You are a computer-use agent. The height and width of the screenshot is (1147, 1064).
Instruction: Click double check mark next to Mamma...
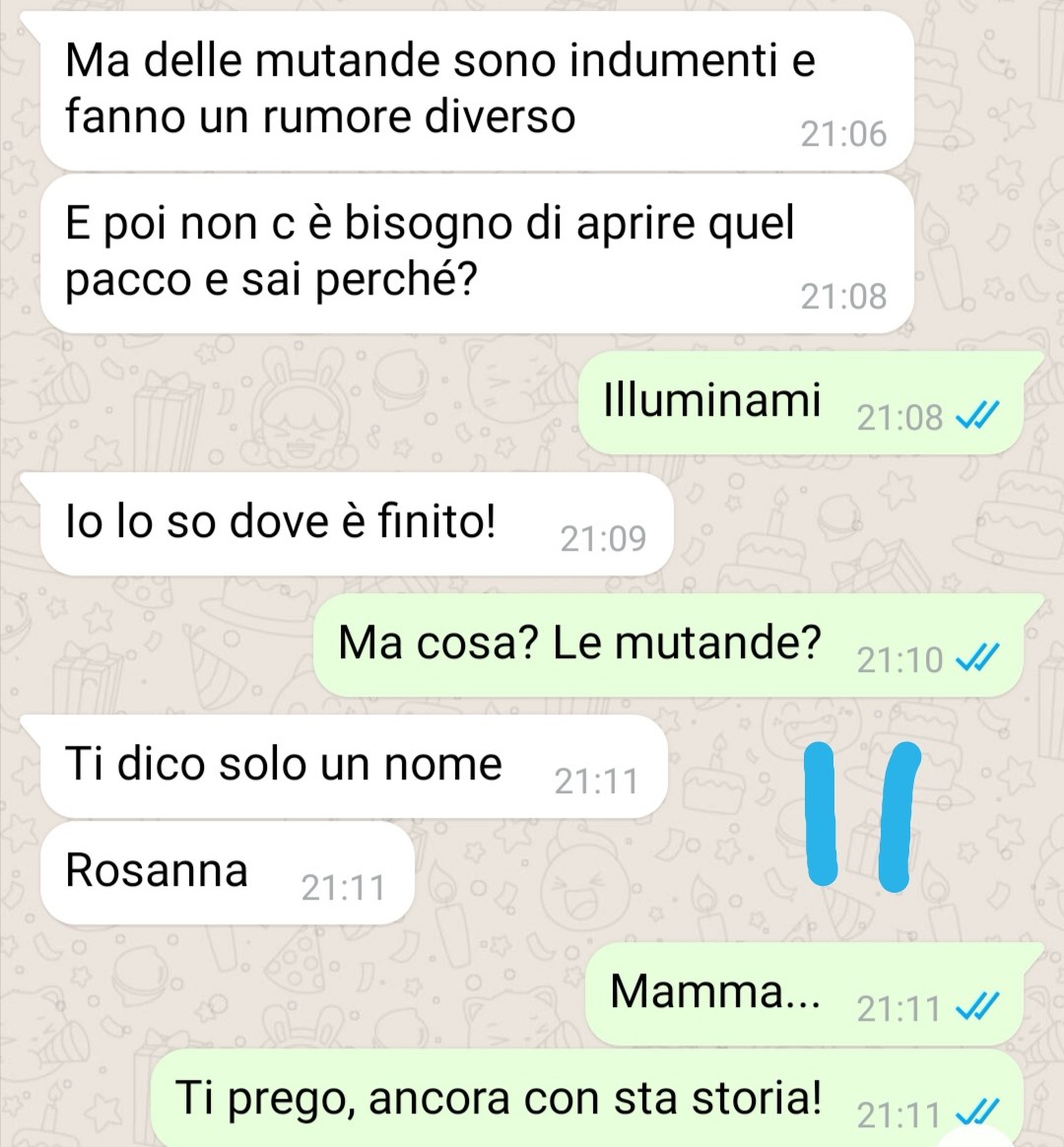pyautogui.click(x=977, y=1009)
